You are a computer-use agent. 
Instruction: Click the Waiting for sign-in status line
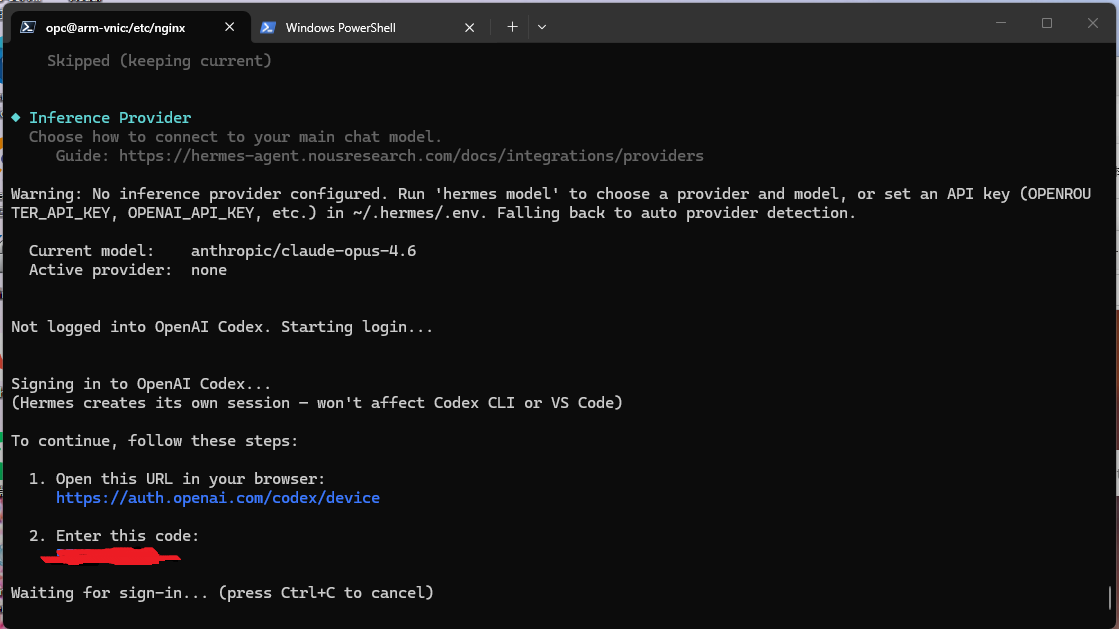[x=220, y=592]
